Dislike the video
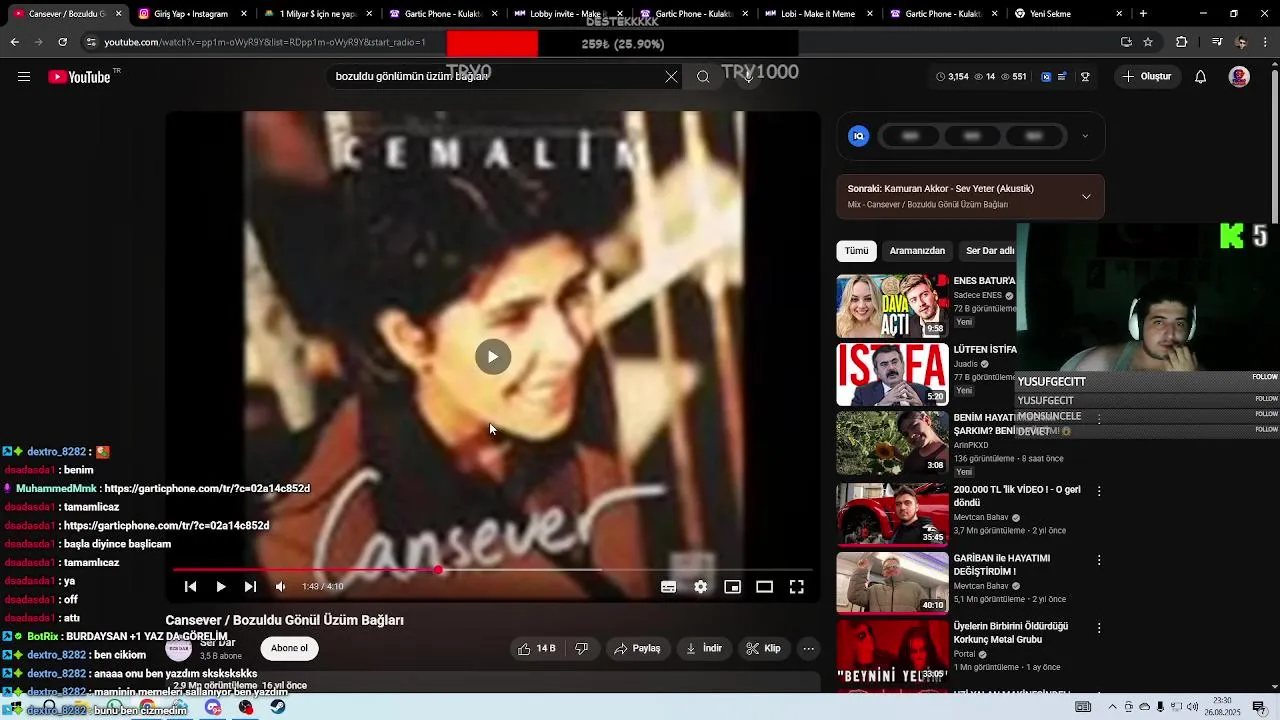This screenshot has width=1280, height=720. tap(581, 649)
